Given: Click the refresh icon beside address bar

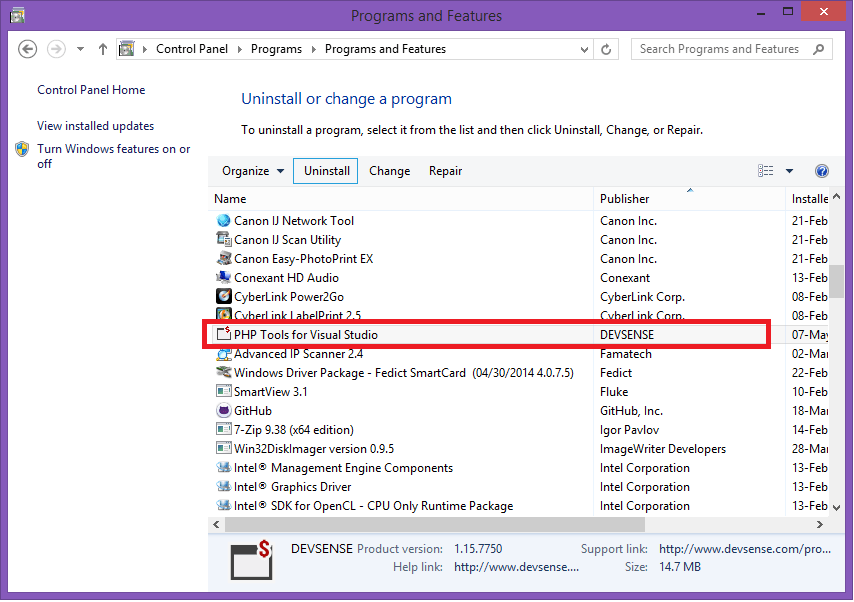Looking at the screenshot, I should (x=608, y=48).
